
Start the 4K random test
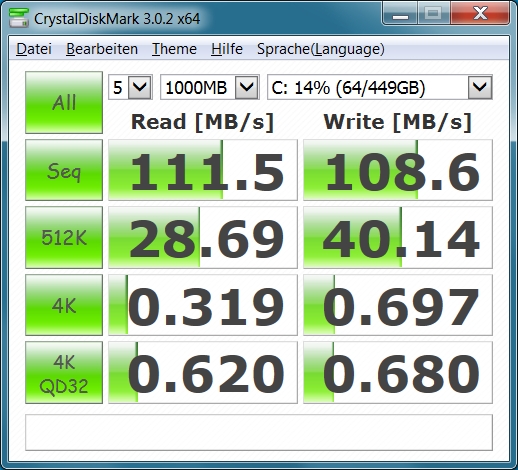[x=64, y=305]
